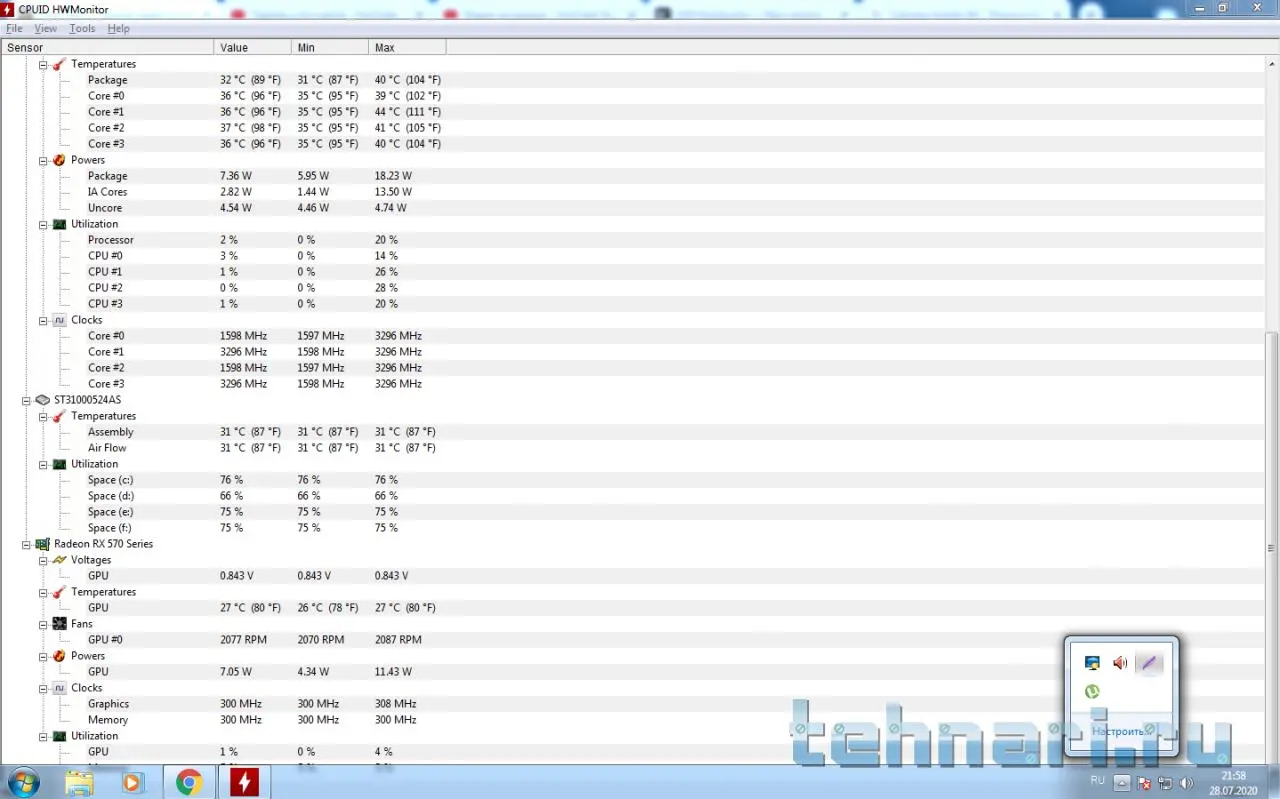Viewport: 1280px width, 799px height.
Task: Open the Tools menu
Action: [82, 29]
